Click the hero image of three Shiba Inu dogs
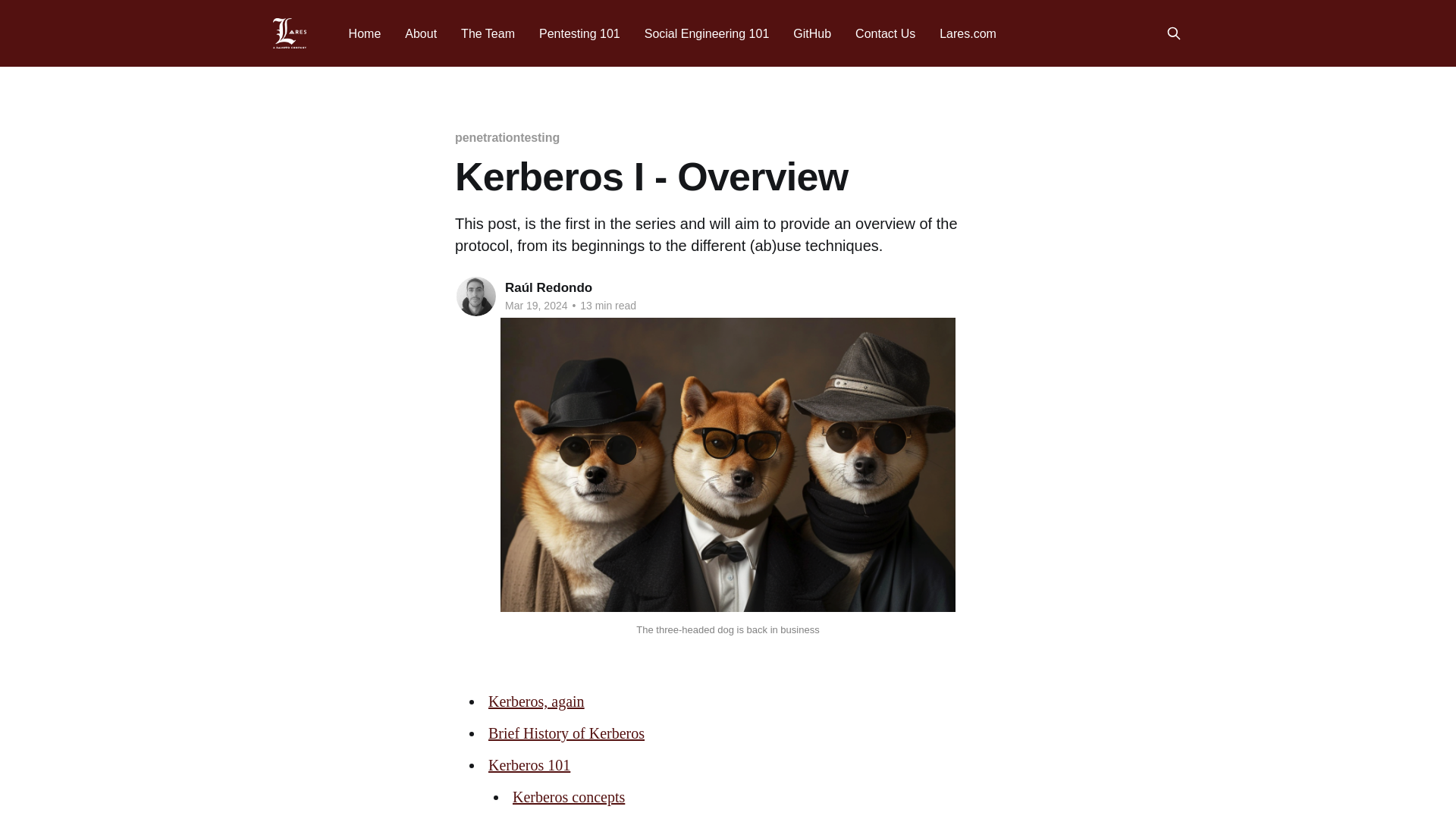This screenshot has height=819, width=1456. point(728,464)
